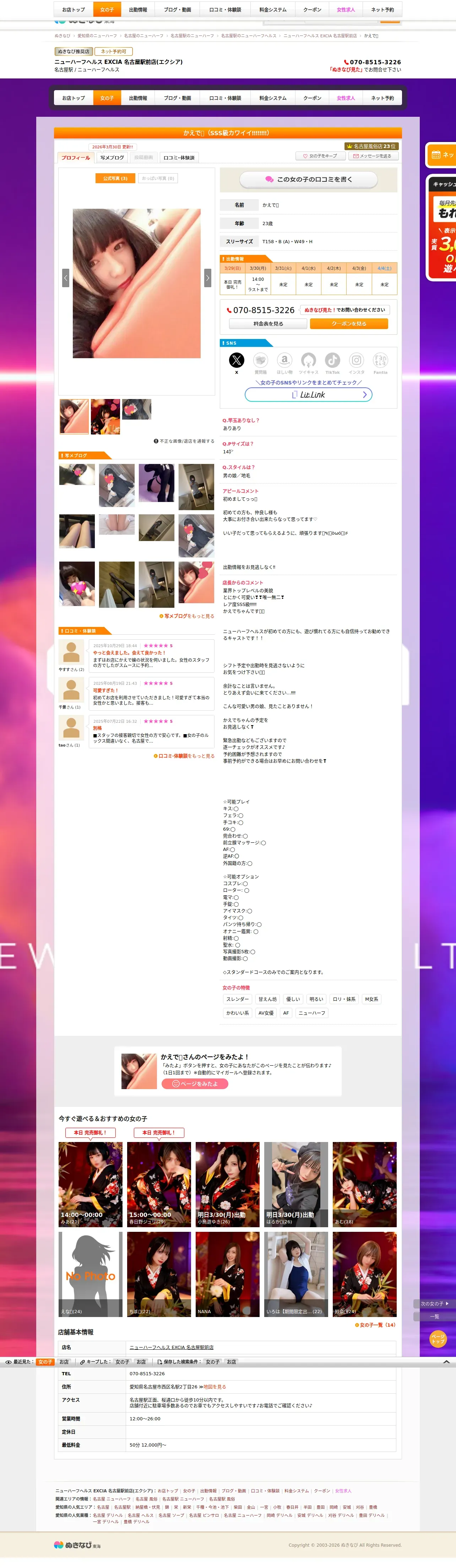Click the 名古屋風俗店 23位 ranking crown badge
456x1568 pixels.
click(x=371, y=146)
